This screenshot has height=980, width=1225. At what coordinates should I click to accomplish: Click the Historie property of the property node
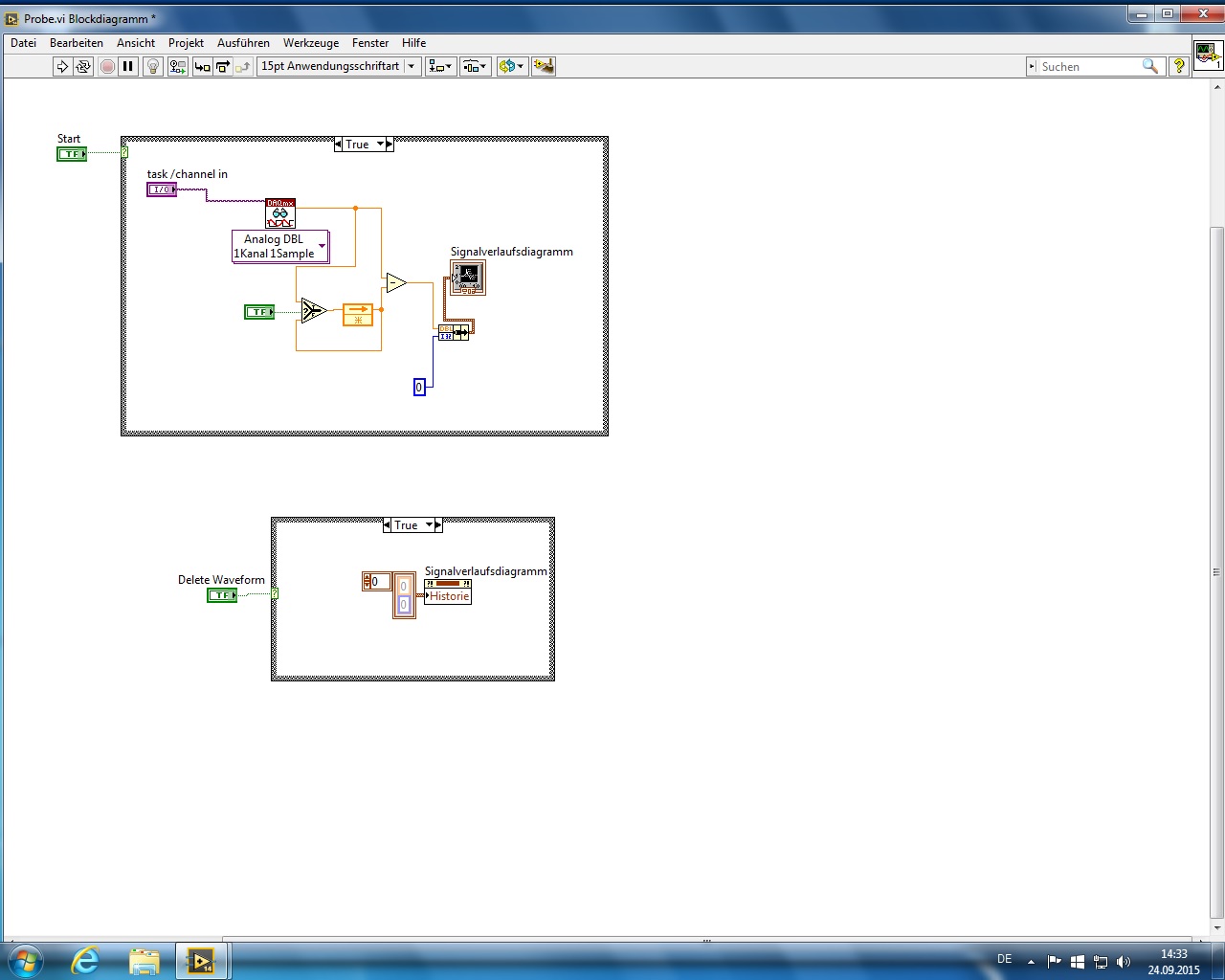(x=450, y=596)
